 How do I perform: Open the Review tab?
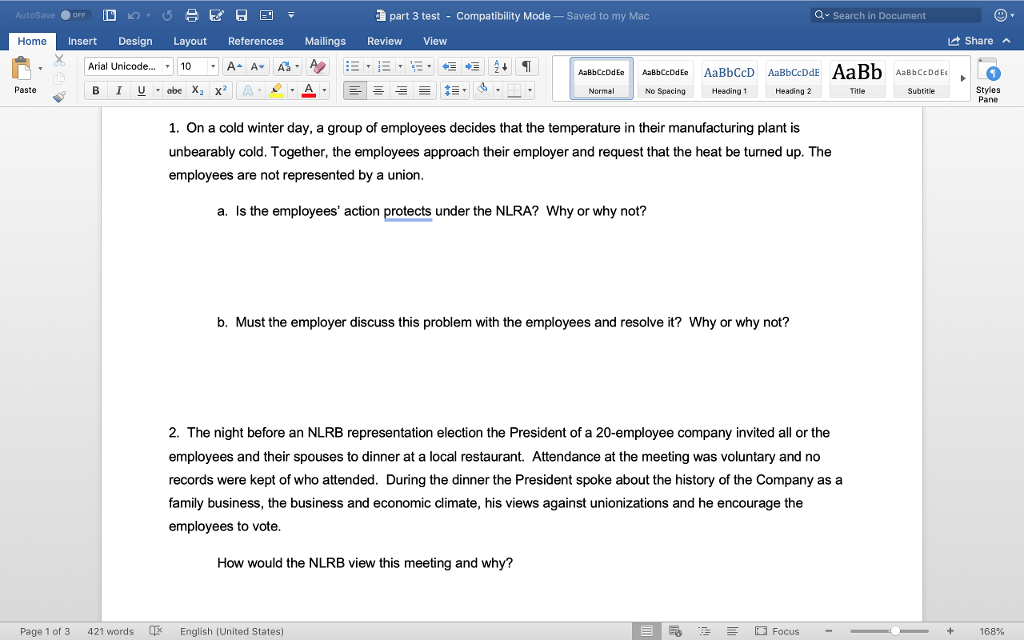click(x=385, y=41)
